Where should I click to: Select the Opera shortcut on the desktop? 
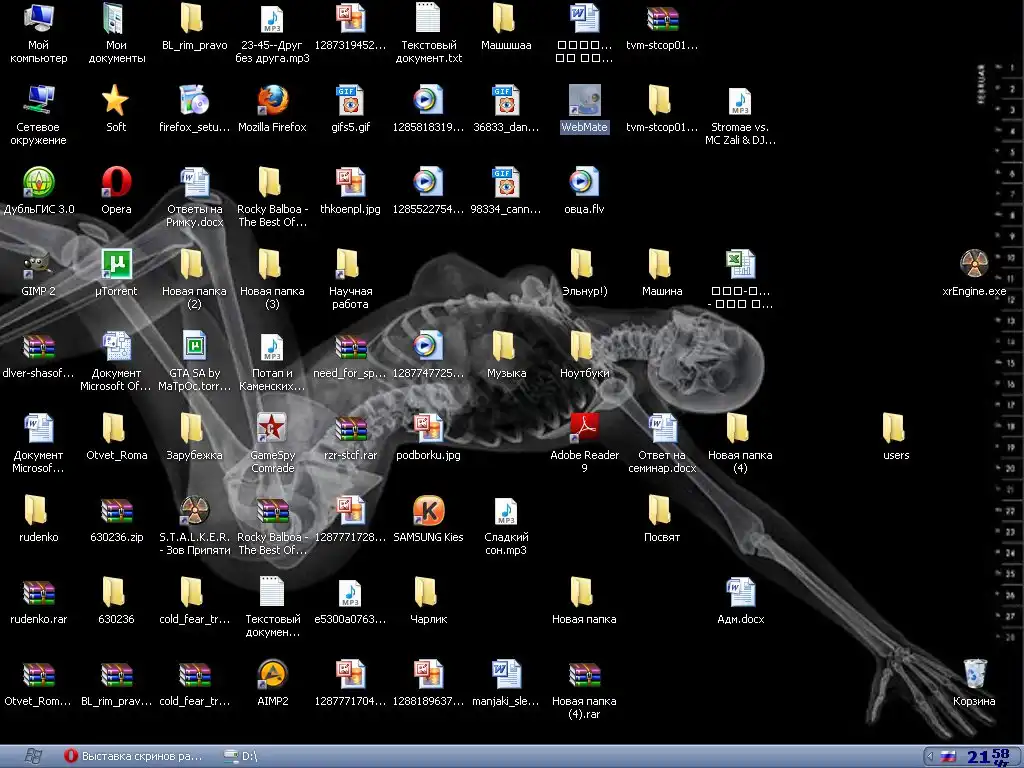(116, 183)
